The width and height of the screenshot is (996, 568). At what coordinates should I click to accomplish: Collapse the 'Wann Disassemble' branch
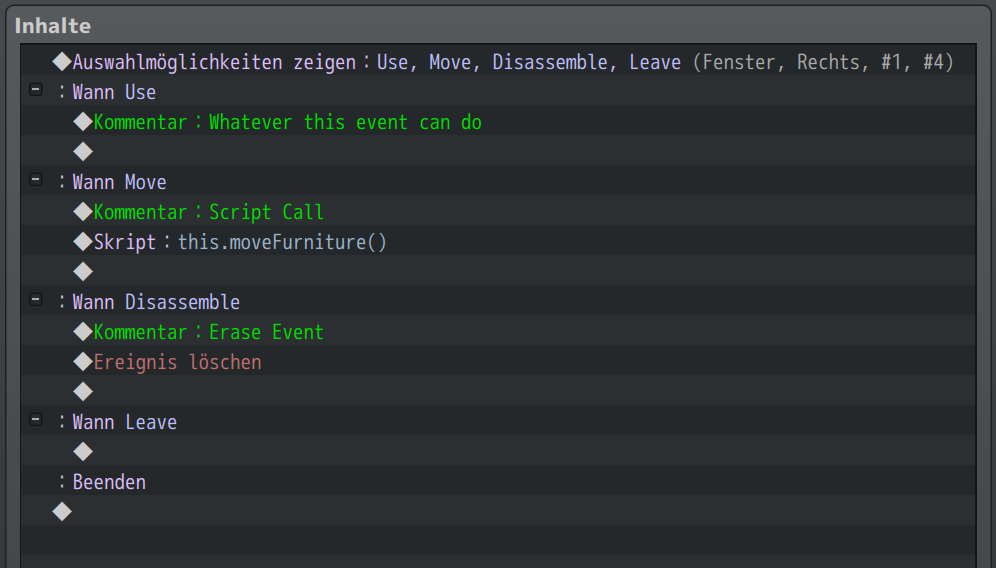36,300
